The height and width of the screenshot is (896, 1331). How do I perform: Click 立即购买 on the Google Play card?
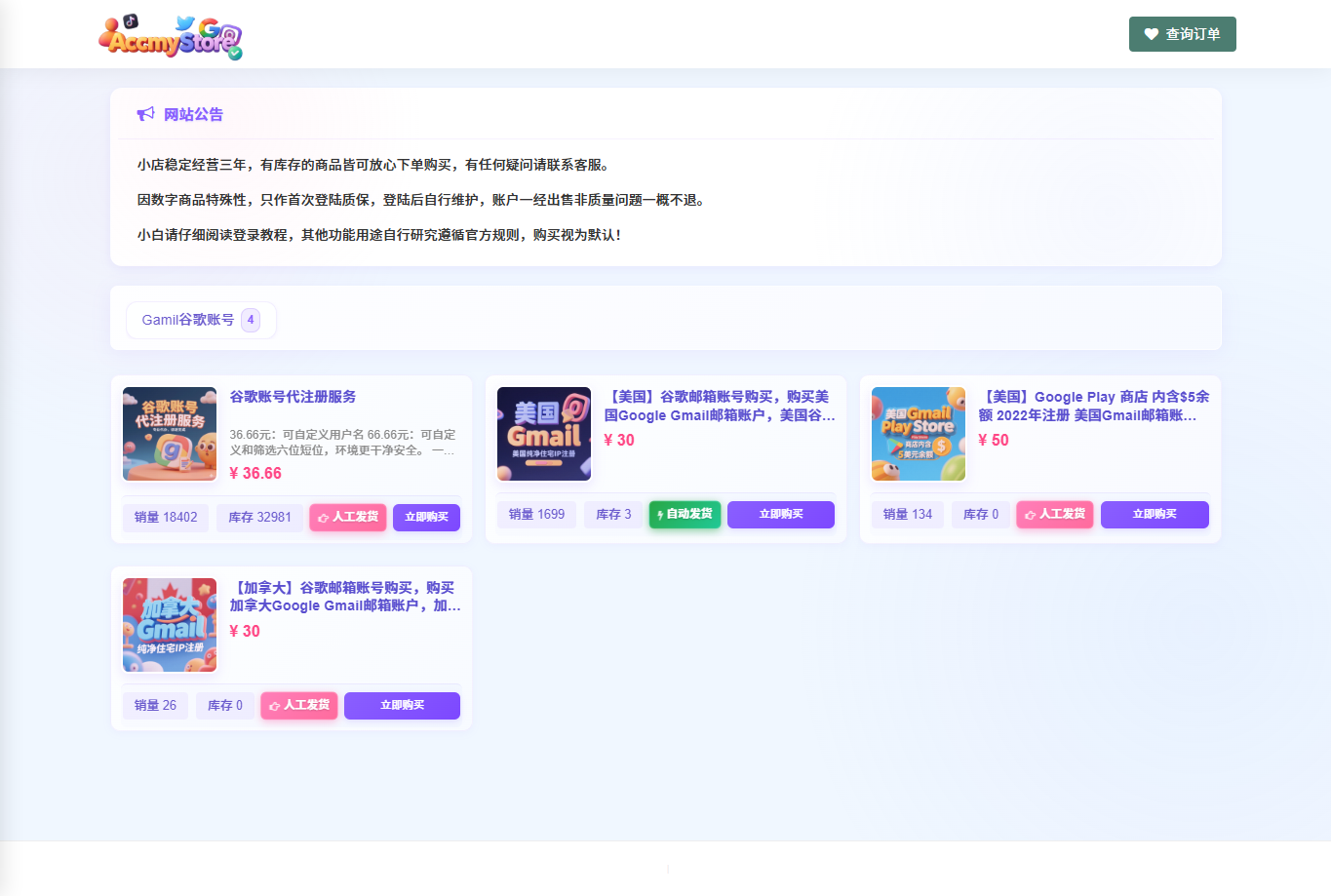[1155, 514]
